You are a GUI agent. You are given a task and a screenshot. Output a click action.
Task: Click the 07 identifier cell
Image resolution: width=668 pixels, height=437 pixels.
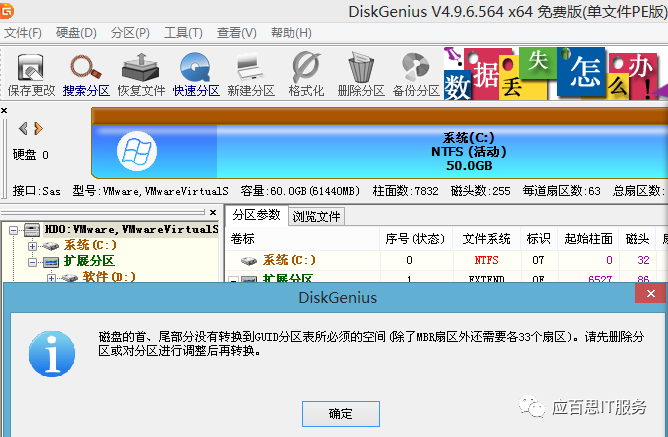point(538,260)
